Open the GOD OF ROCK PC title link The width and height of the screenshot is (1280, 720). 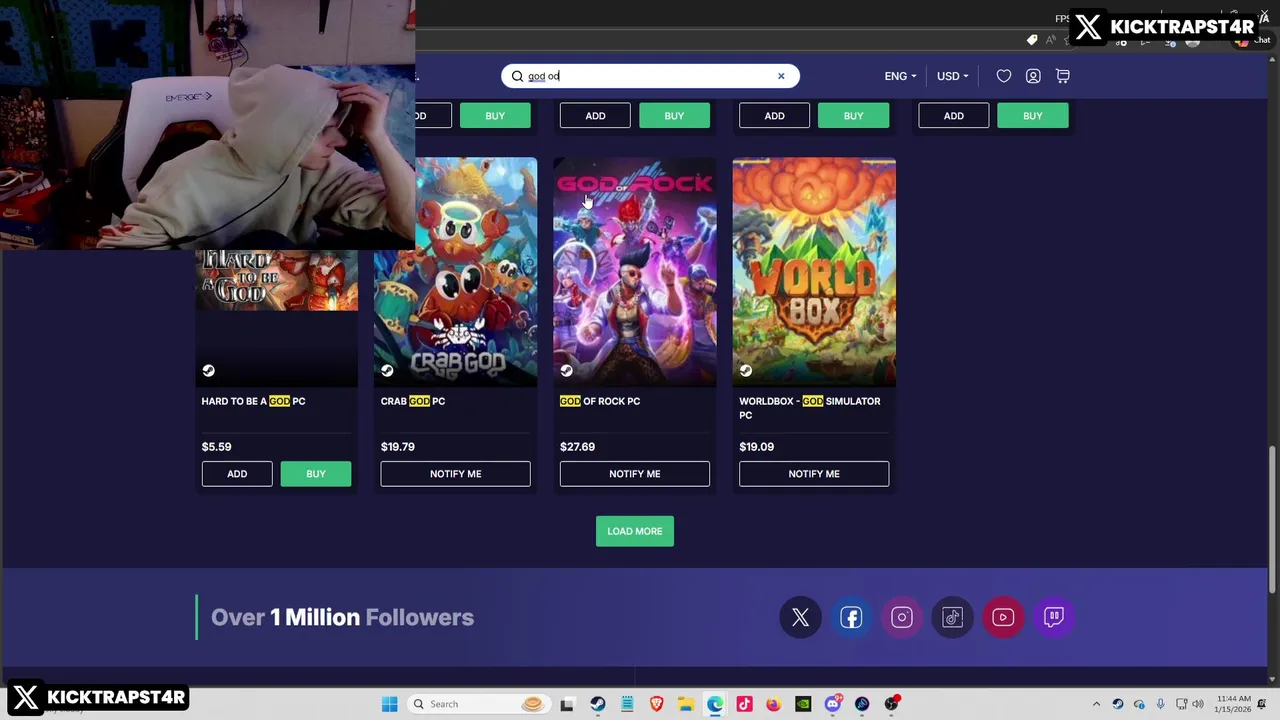(600, 401)
